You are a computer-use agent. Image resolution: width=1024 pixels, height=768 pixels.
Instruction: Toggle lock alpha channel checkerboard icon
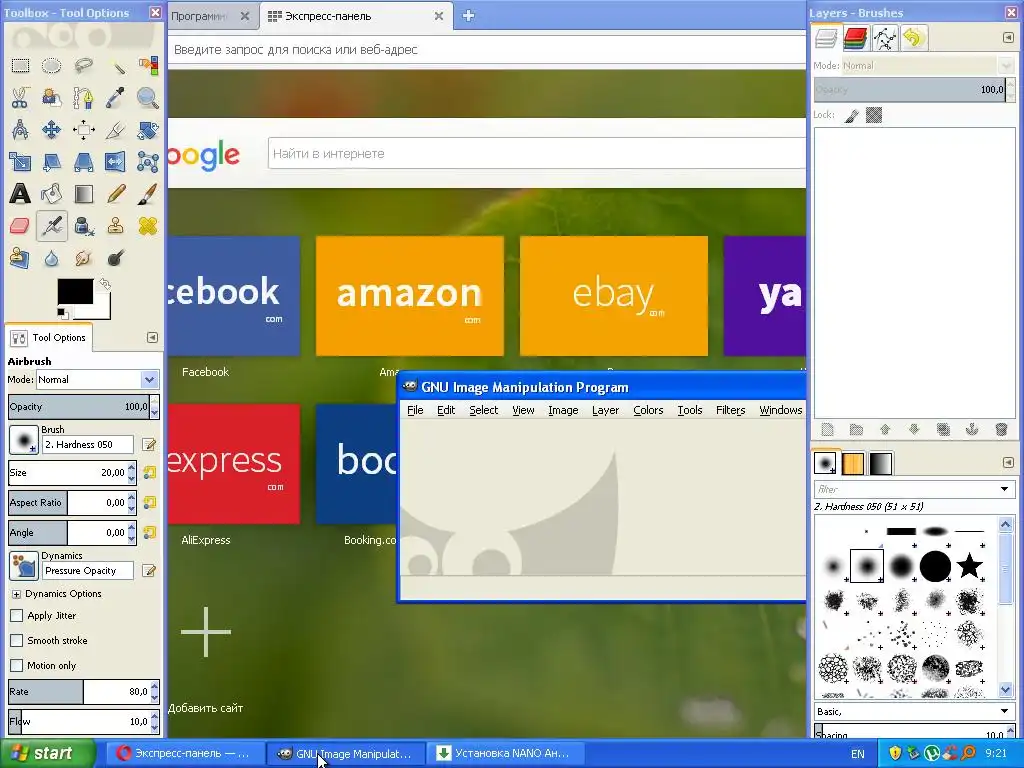(874, 115)
